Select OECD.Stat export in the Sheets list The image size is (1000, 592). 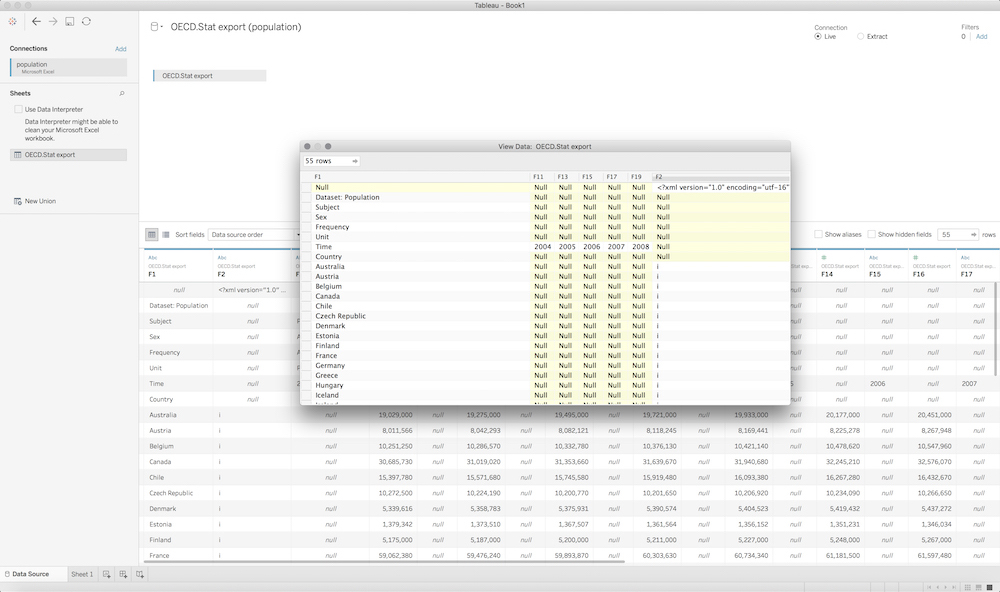coord(68,154)
